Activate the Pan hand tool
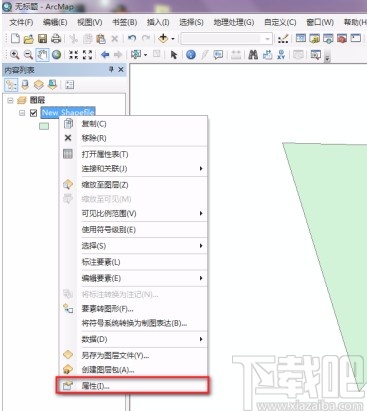The image size is (367, 411). pyautogui.click(x=42, y=55)
